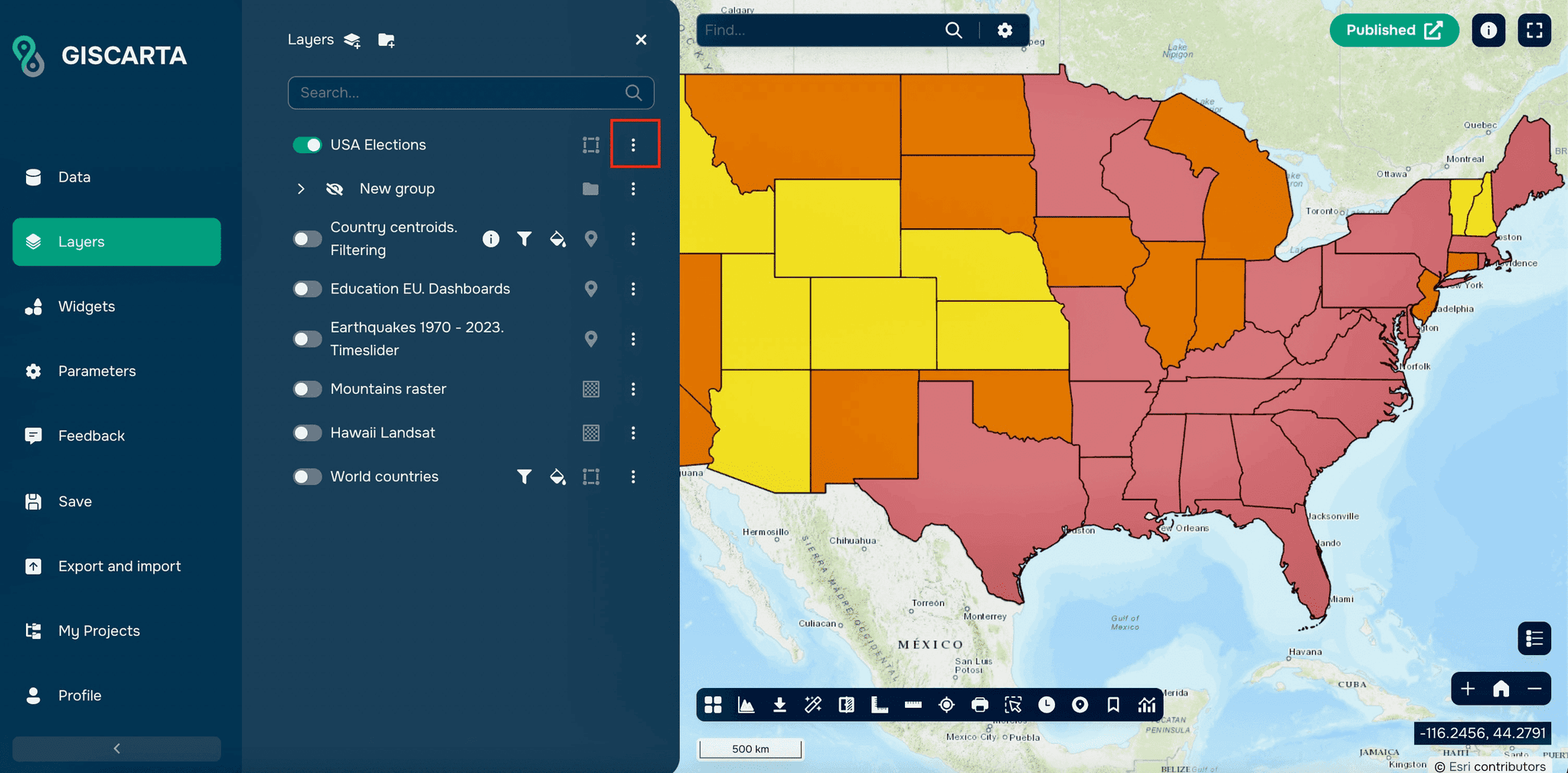Expand the New group chevron
This screenshot has width=1568, height=773.
point(301,188)
